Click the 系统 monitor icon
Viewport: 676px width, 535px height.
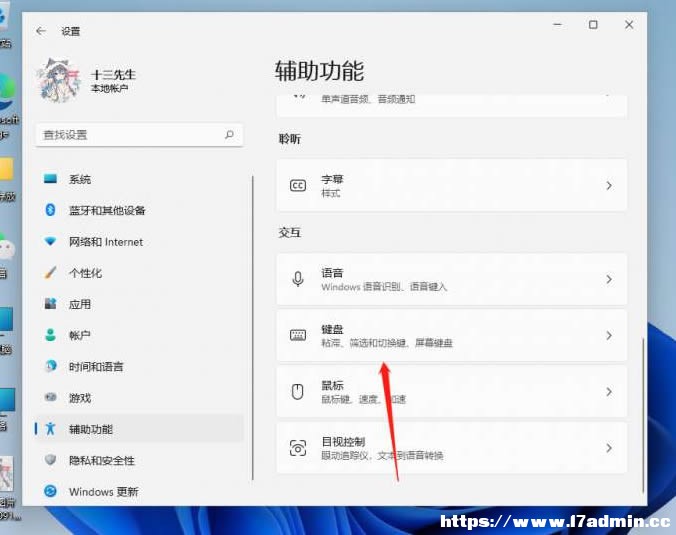click(50, 178)
